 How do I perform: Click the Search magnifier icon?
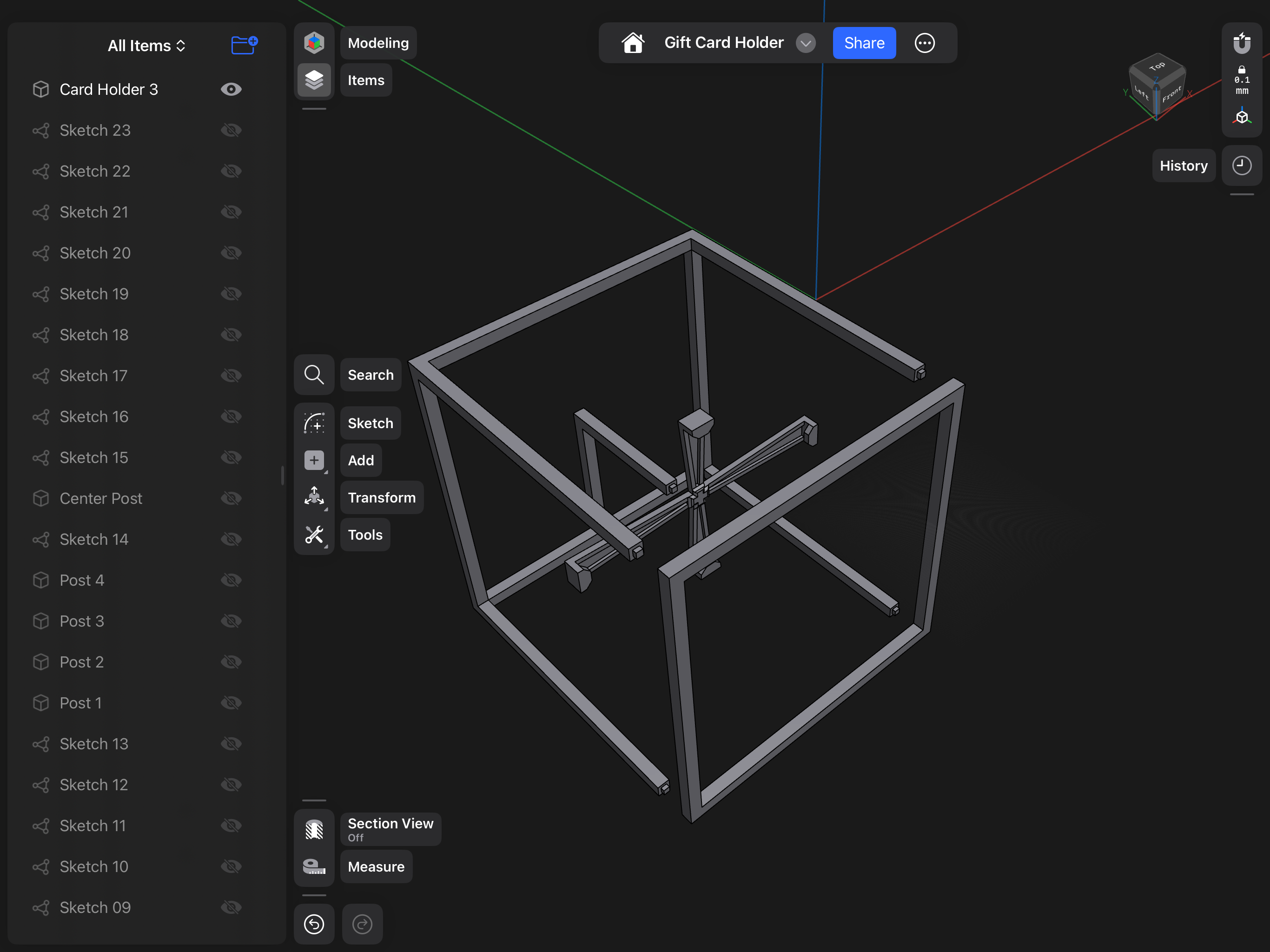pyautogui.click(x=314, y=374)
